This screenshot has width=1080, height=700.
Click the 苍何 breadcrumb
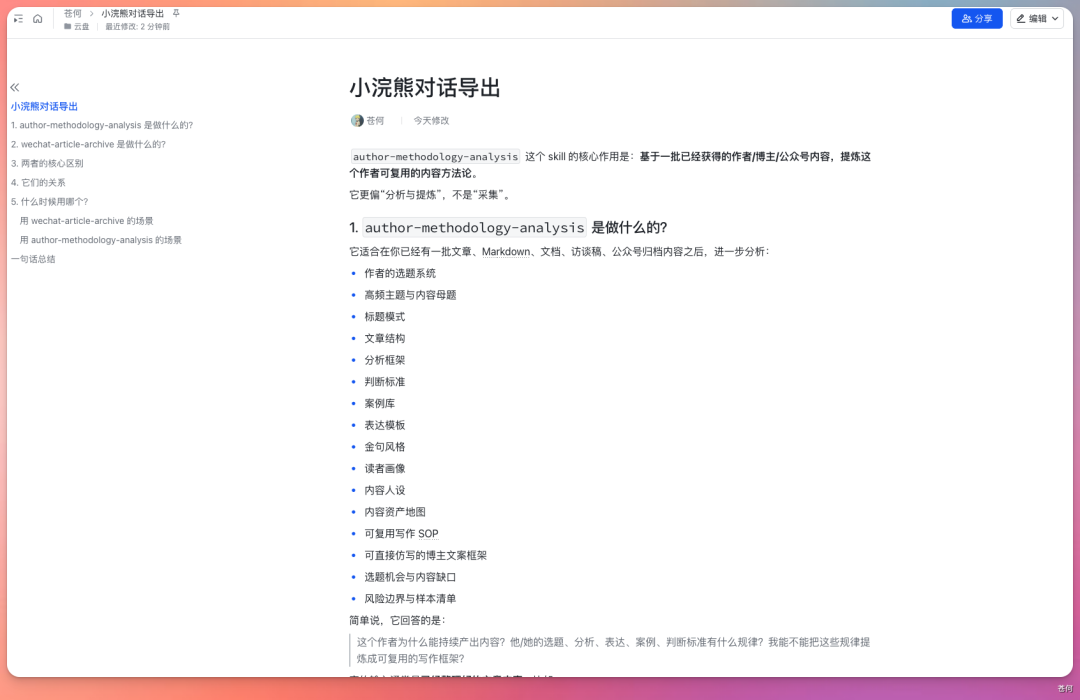pos(72,13)
